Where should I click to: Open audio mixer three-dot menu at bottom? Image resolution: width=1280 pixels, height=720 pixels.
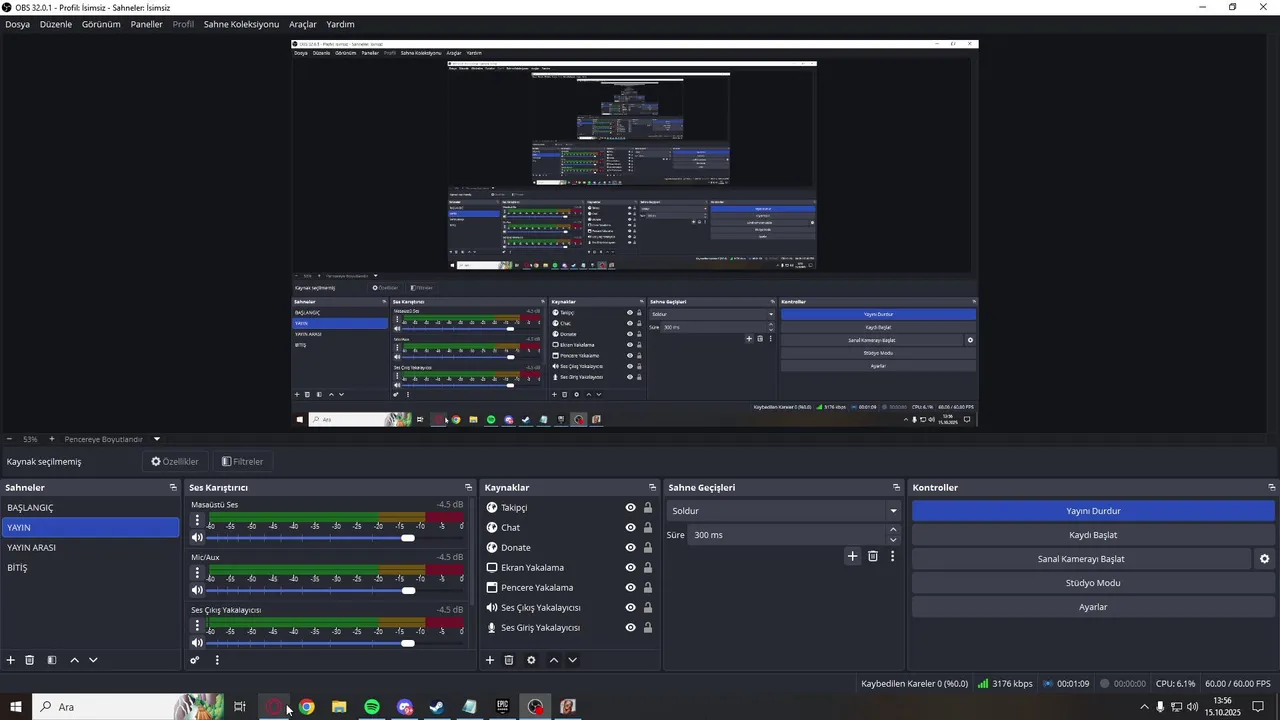tap(217, 660)
